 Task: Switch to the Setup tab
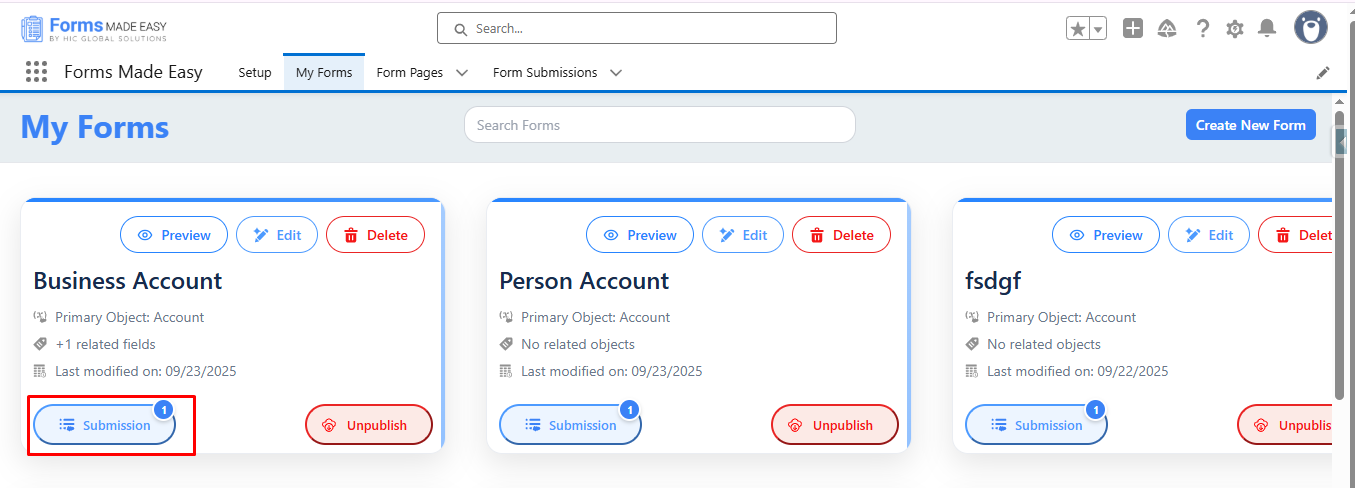(x=255, y=73)
